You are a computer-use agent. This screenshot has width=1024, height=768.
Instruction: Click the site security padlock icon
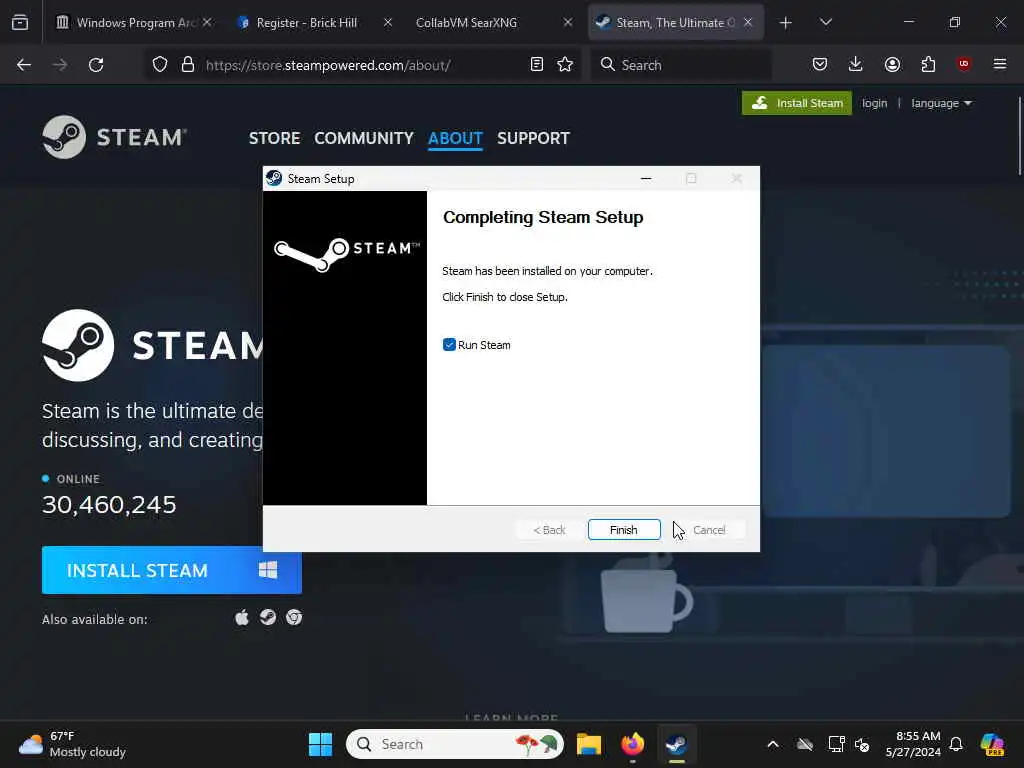tap(188, 65)
